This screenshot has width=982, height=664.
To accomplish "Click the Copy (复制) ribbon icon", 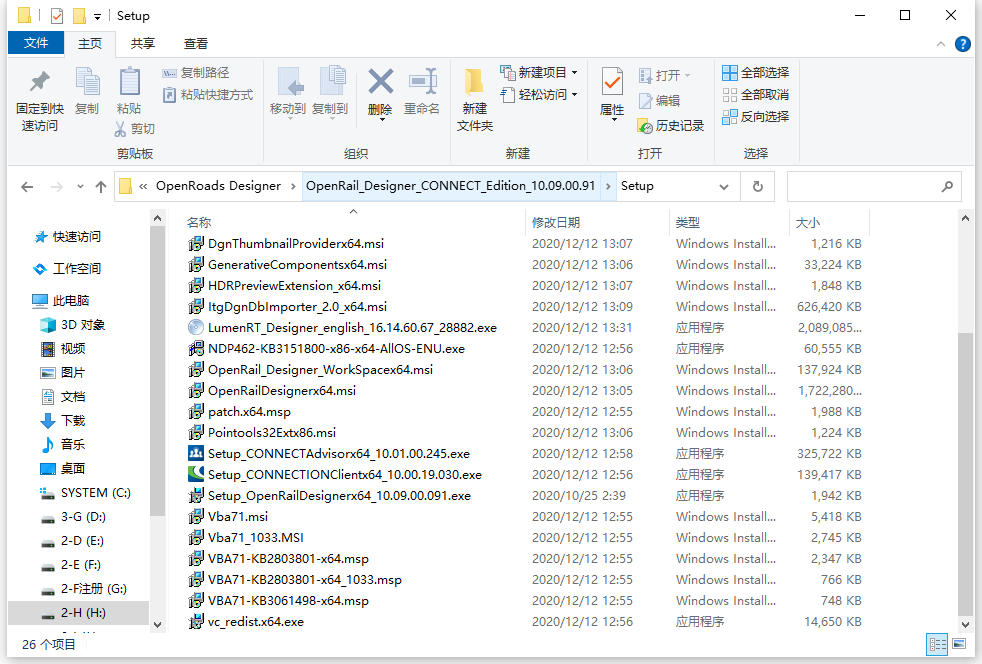I will [x=87, y=82].
